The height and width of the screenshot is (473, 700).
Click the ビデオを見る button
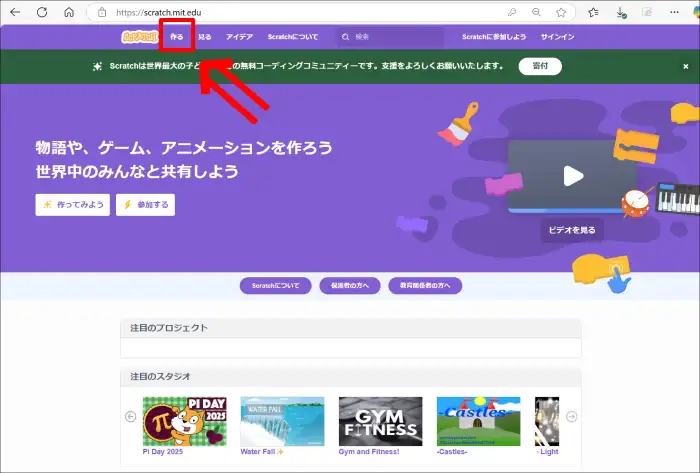[x=572, y=230]
